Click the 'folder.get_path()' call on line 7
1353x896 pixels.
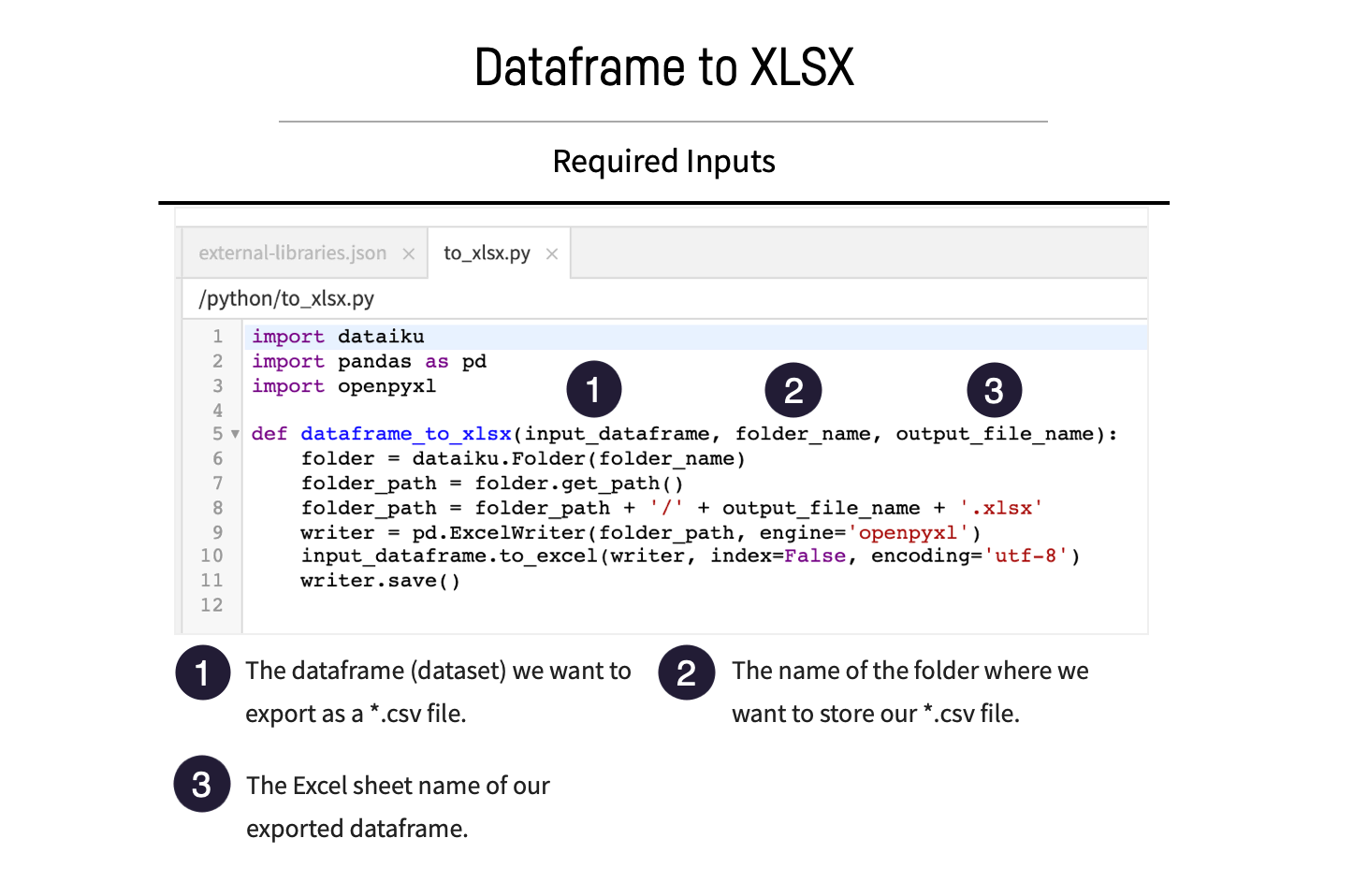(579, 484)
